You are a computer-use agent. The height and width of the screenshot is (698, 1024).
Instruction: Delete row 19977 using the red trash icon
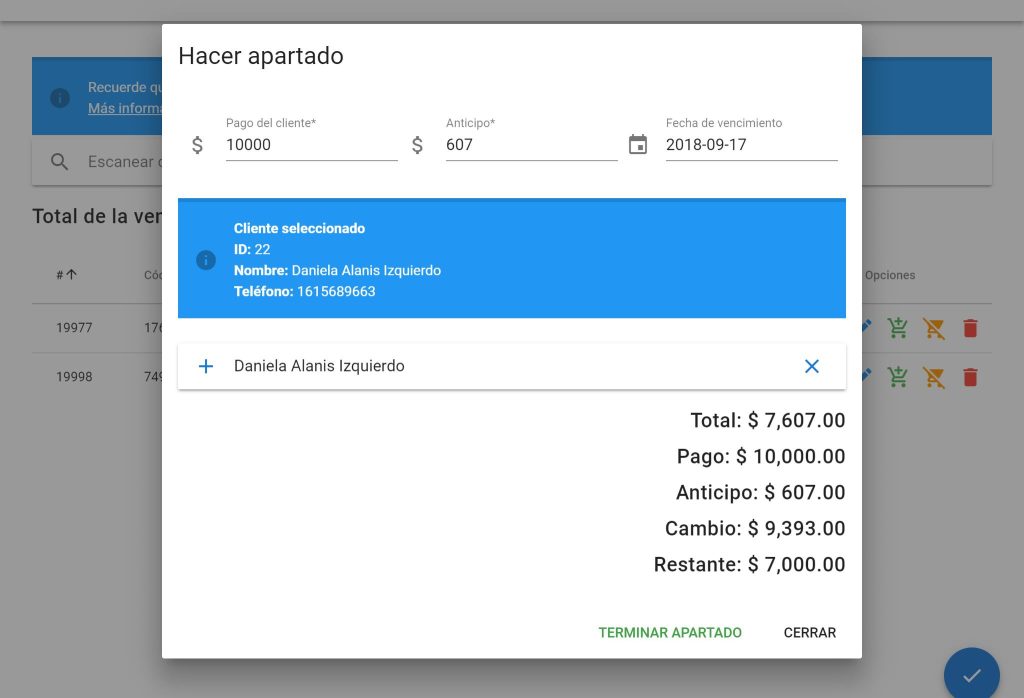coord(969,328)
